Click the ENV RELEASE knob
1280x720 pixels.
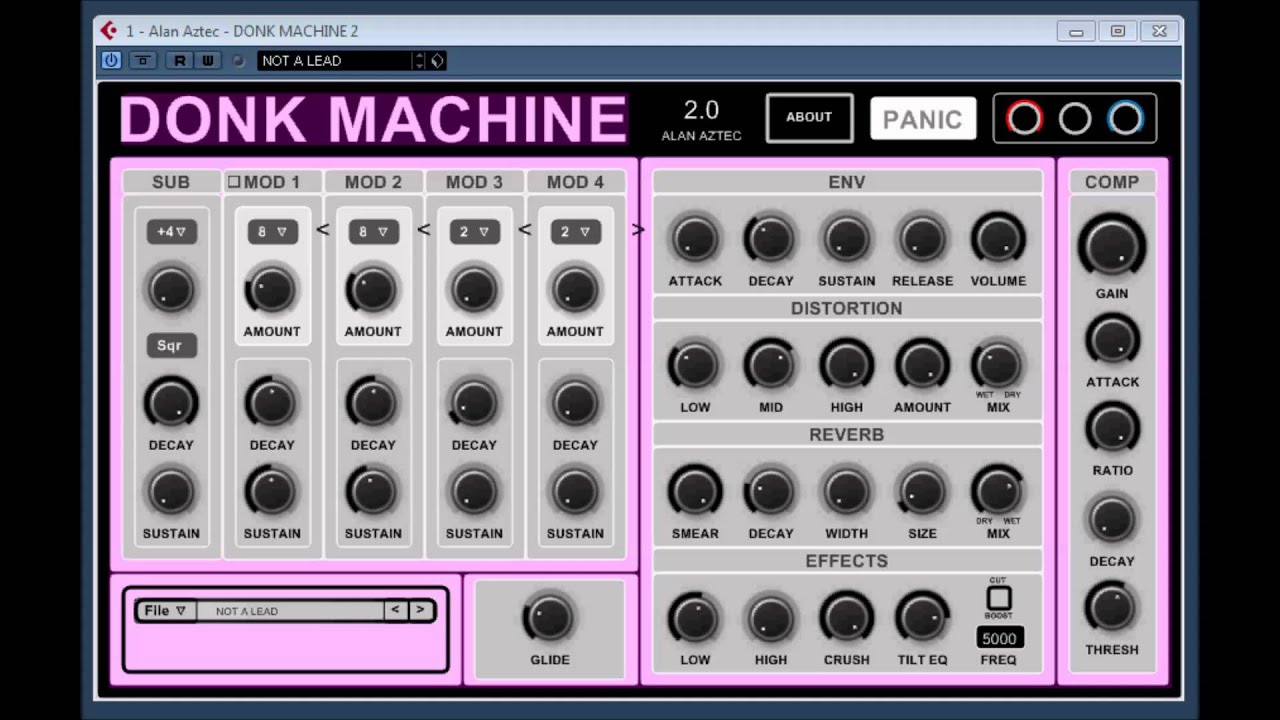click(x=922, y=239)
